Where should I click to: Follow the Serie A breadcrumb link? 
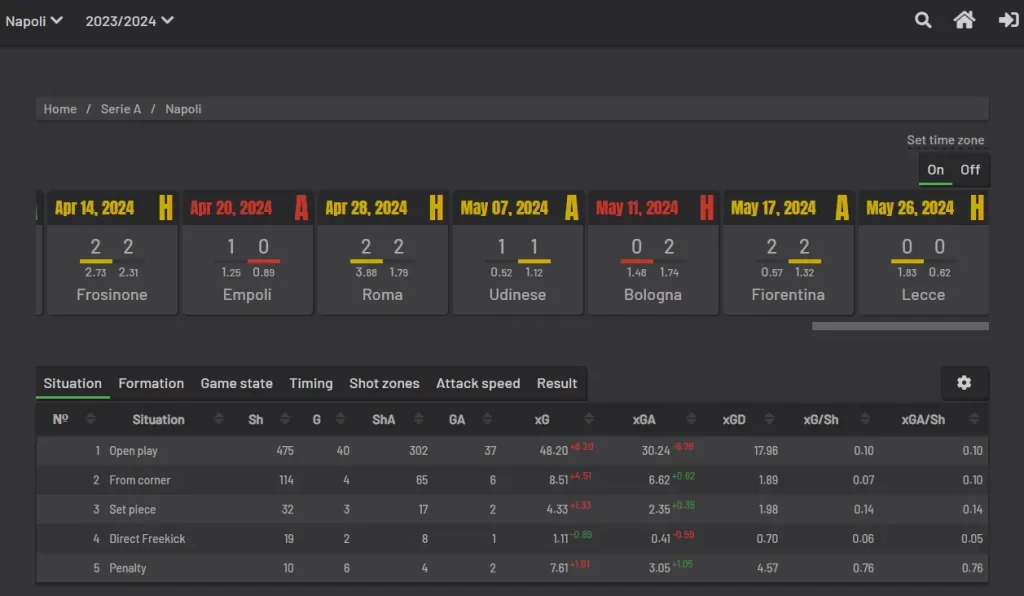[x=121, y=109]
